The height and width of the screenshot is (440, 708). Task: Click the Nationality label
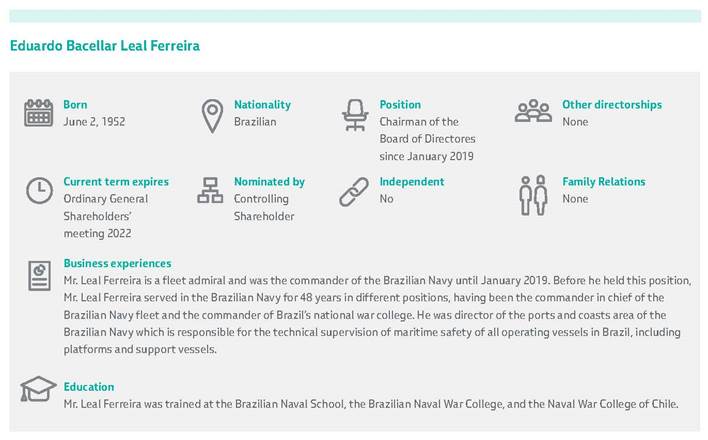262,104
